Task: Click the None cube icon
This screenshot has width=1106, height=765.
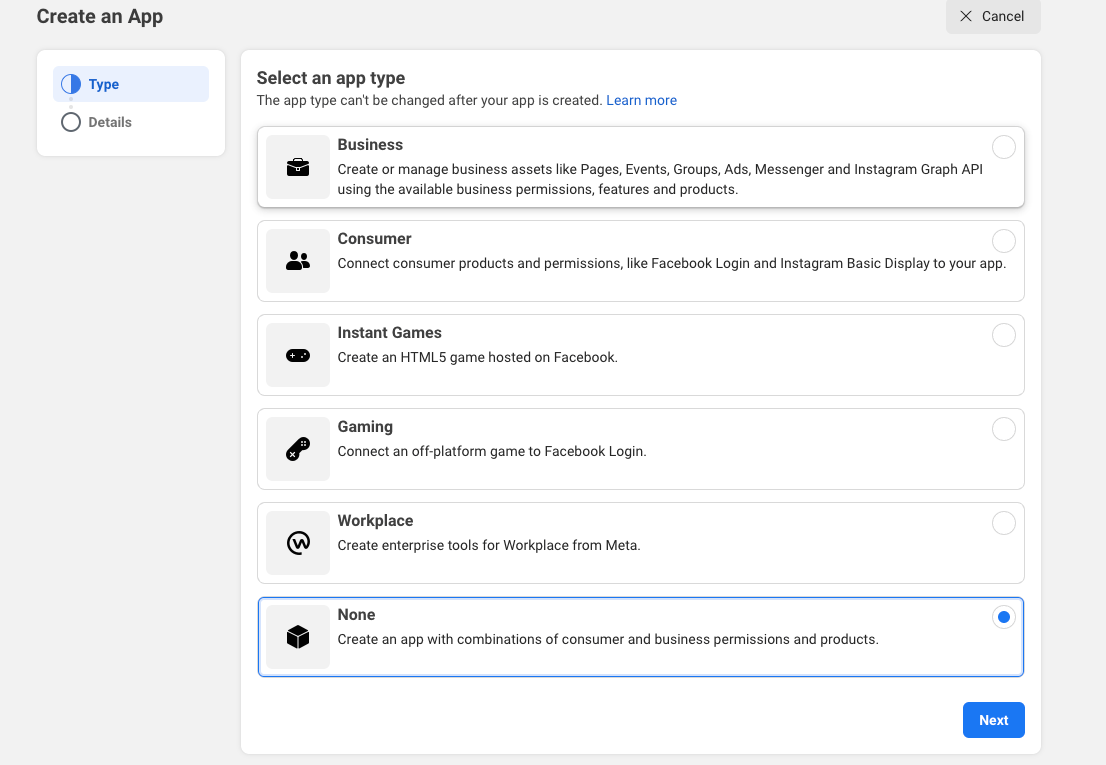Action: click(x=298, y=637)
